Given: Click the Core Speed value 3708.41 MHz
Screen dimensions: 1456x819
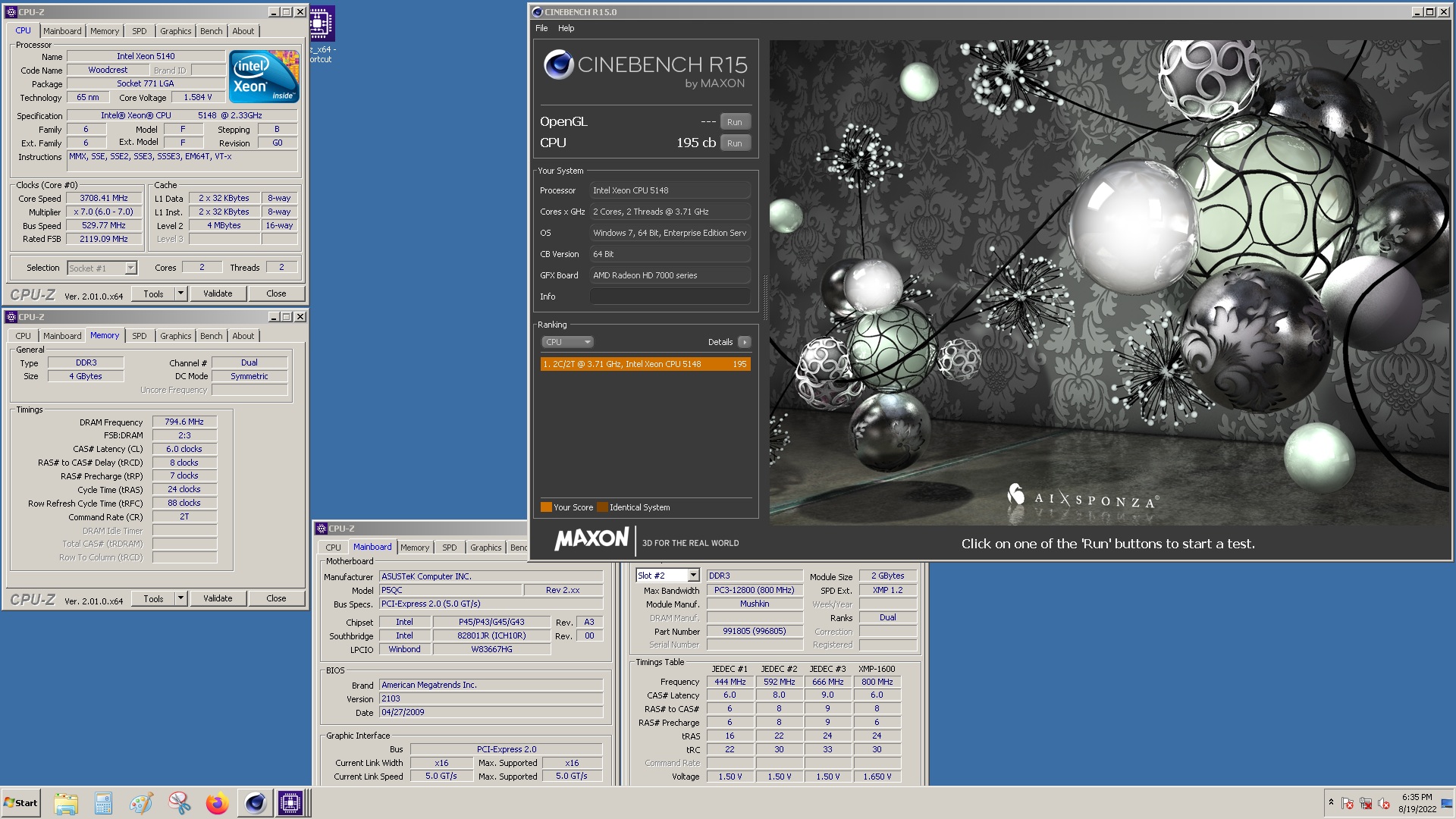Looking at the screenshot, I should coord(104,198).
